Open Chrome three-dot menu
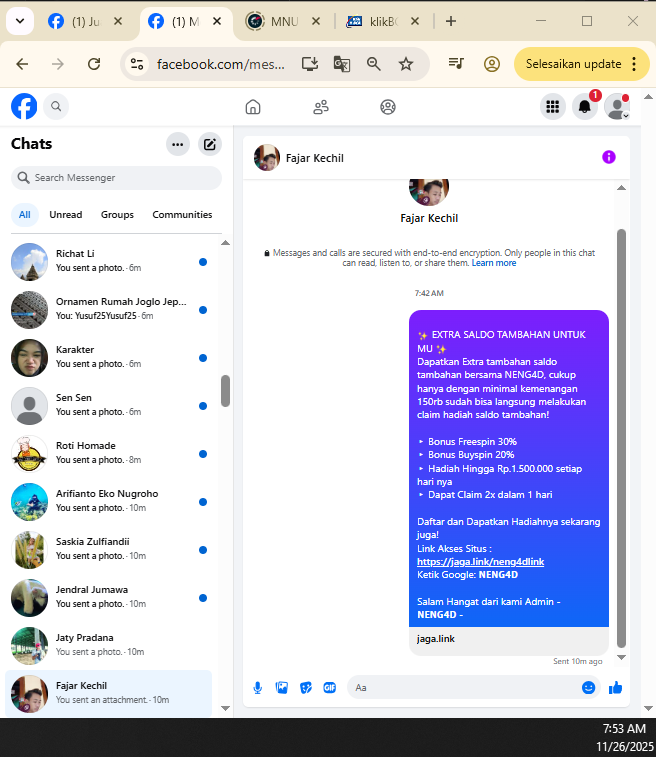Viewport: 656px width, 757px height. tap(634, 64)
